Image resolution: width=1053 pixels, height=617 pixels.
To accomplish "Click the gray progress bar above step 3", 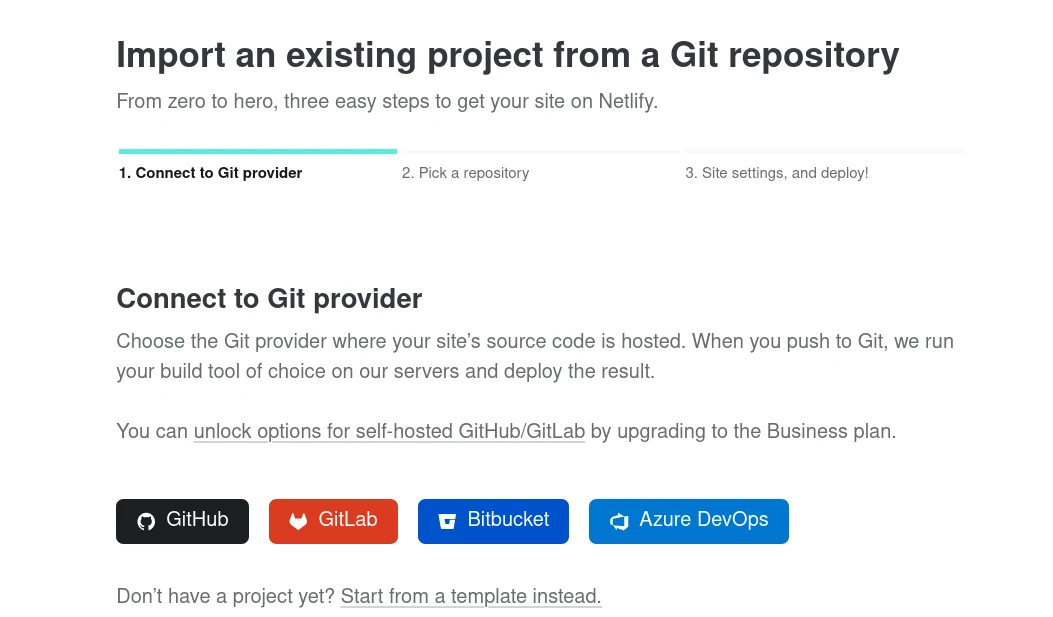I will (824, 152).
